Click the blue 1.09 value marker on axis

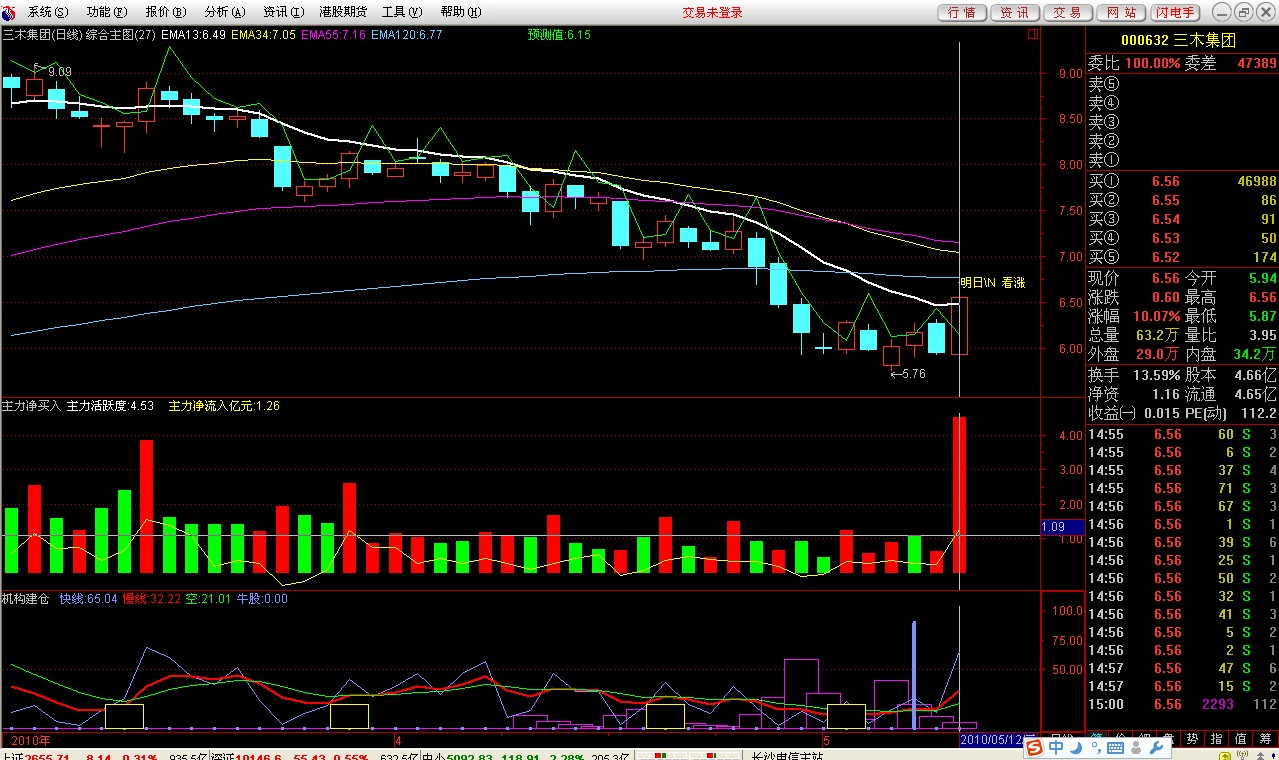1062,526
